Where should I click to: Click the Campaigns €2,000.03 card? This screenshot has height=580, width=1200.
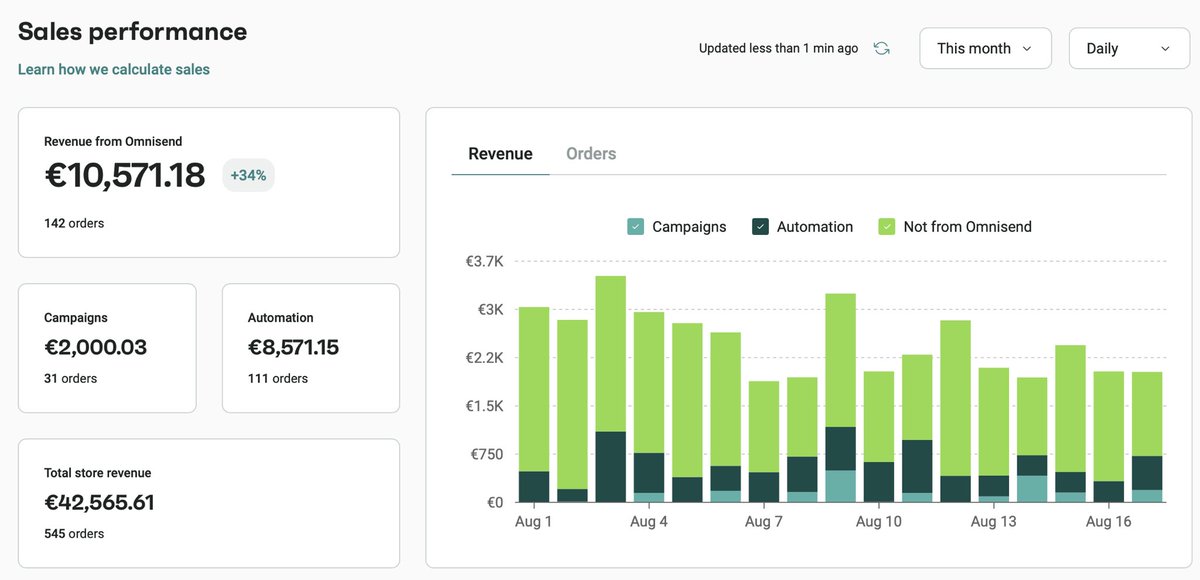(x=107, y=348)
